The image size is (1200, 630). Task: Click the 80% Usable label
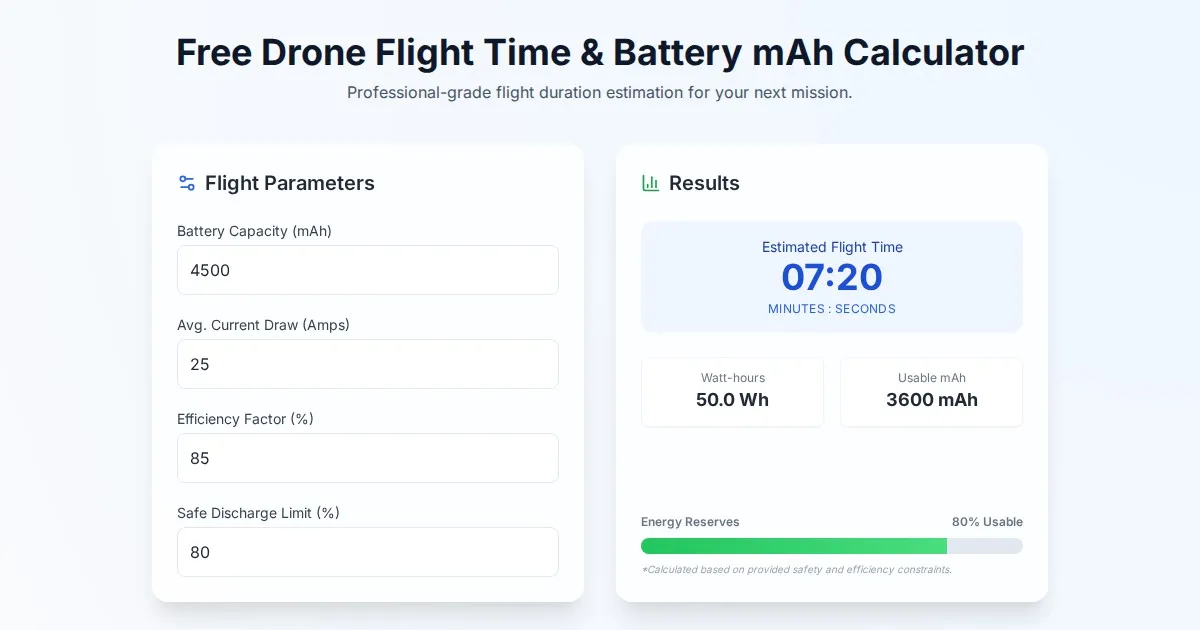(987, 522)
